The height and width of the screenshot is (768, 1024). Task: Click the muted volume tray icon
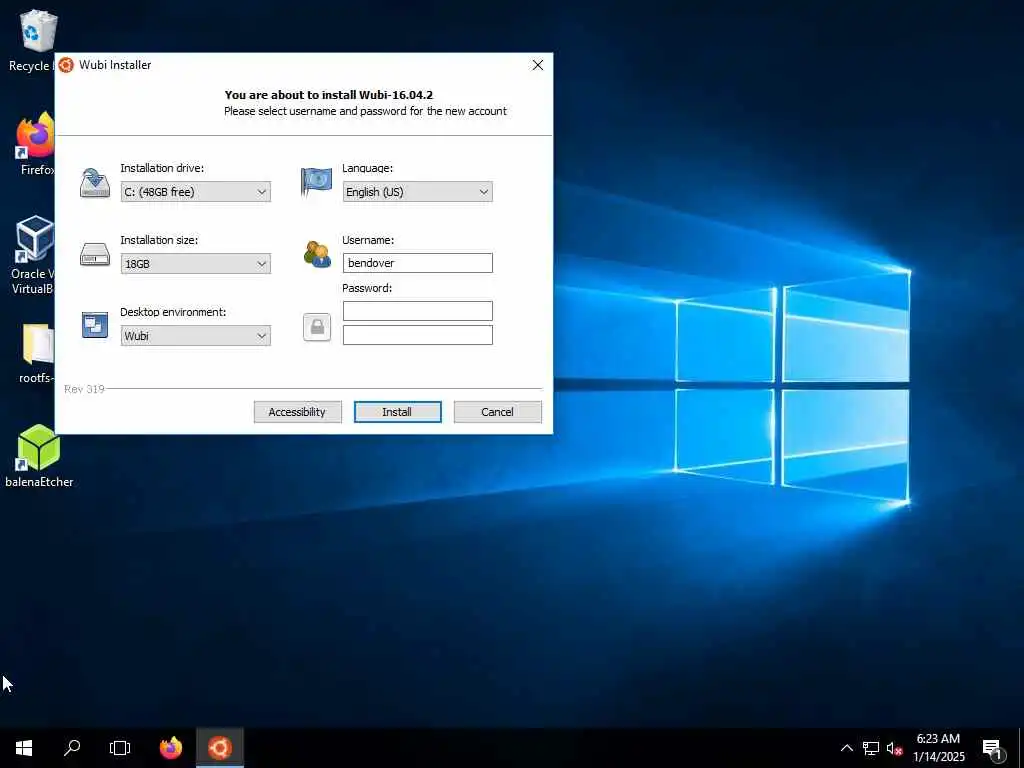[894, 748]
